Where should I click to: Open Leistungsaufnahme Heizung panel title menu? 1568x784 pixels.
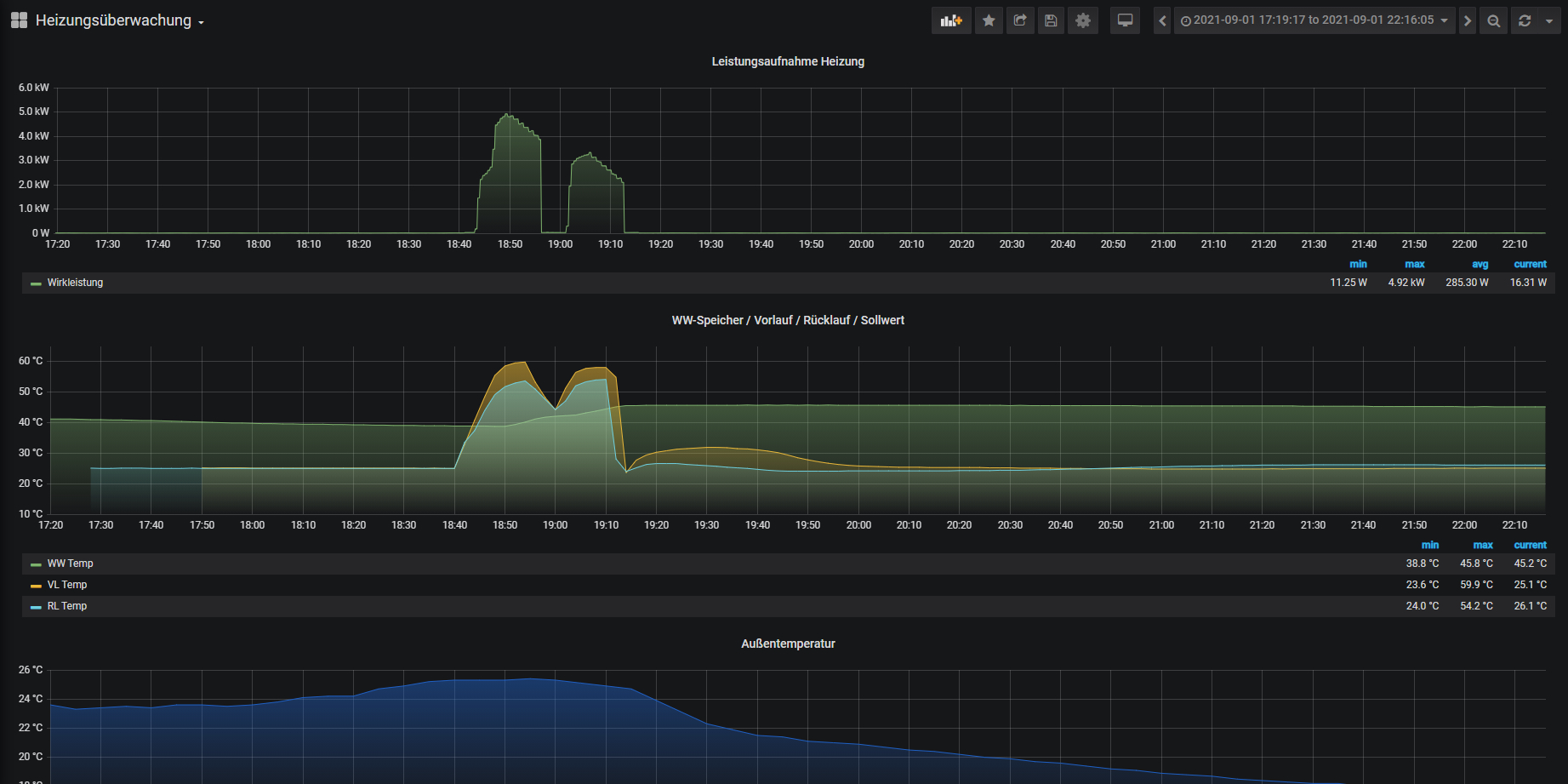click(x=788, y=61)
